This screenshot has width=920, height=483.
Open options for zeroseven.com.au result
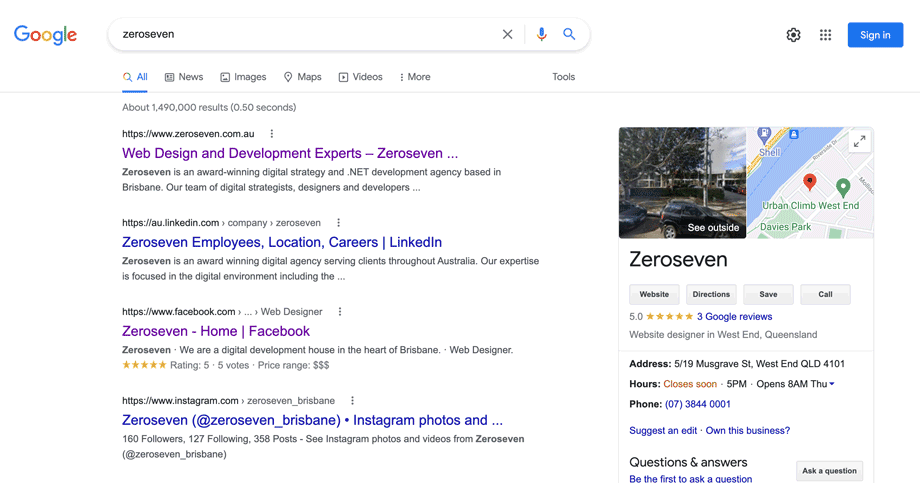pos(272,134)
